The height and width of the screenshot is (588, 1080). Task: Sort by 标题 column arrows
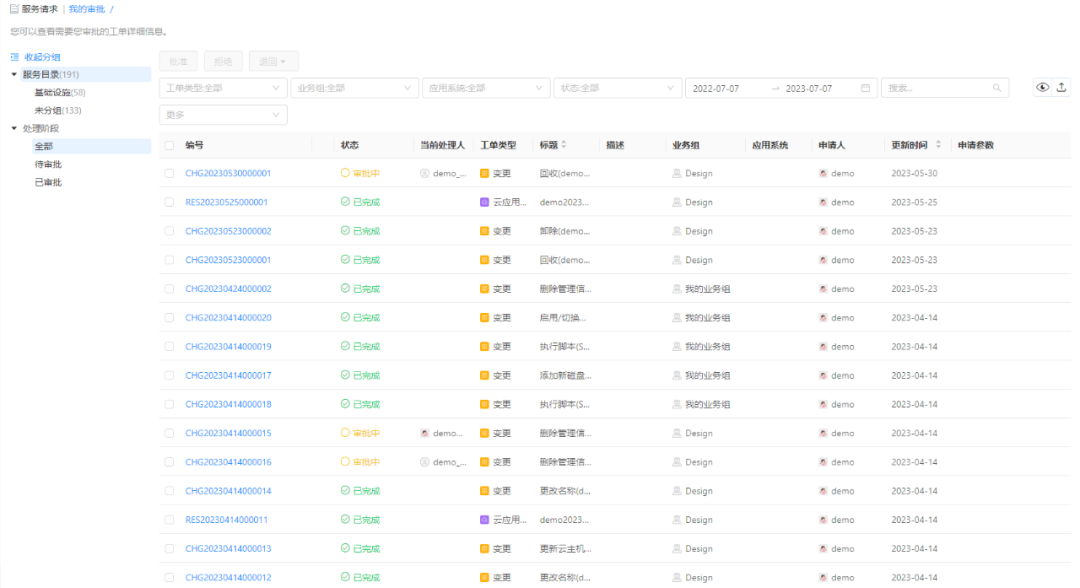(564, 145)
